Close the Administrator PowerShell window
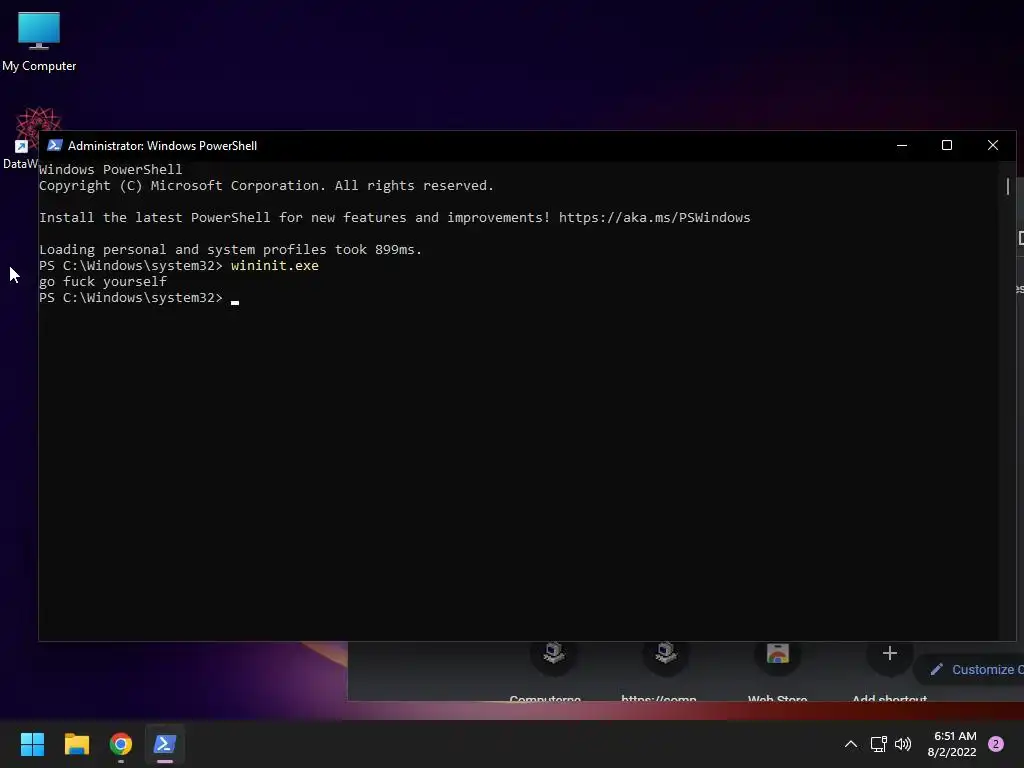Screen dimensions: 1024x768 [992, 145]
